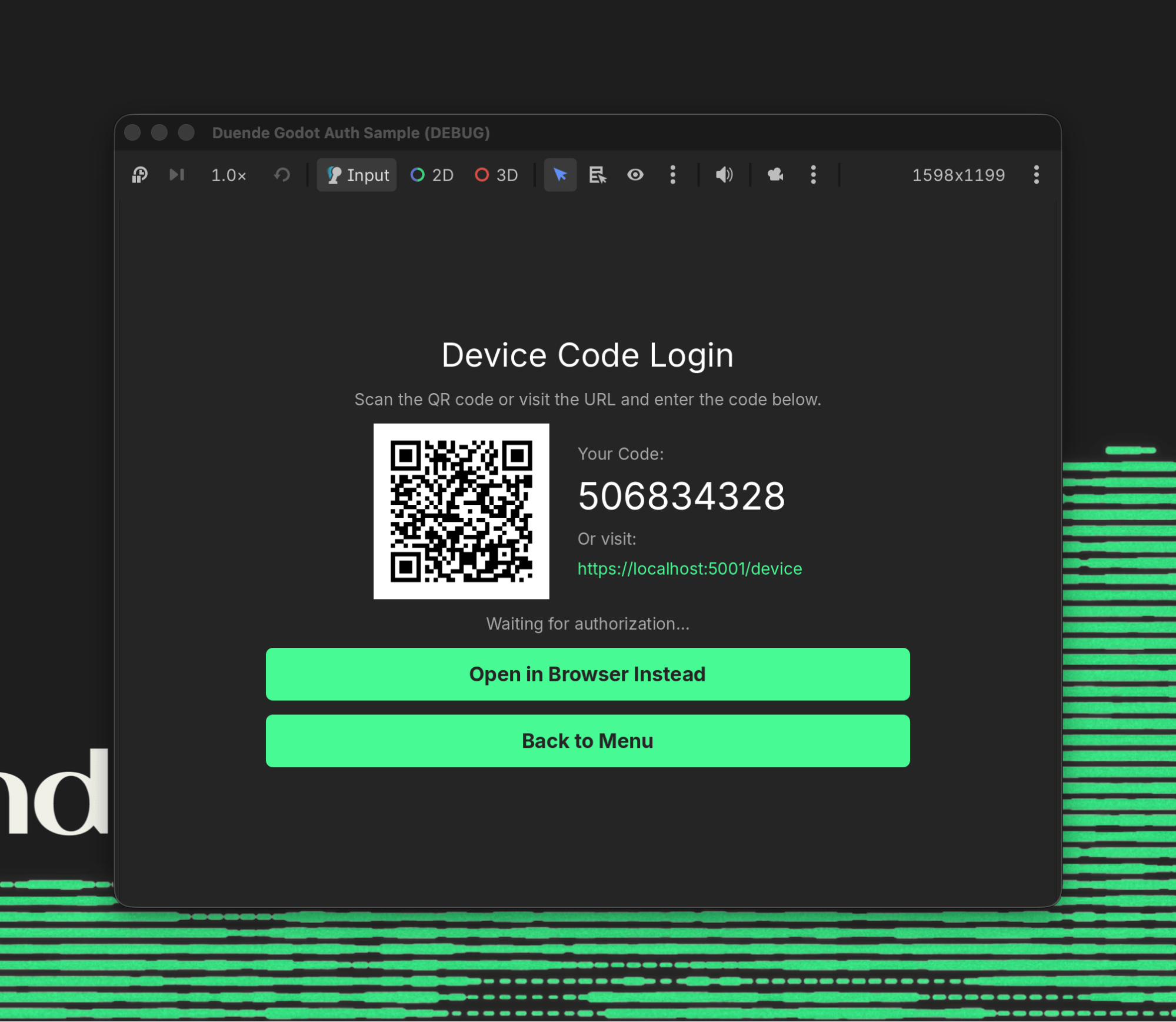Reset game speed with the rotate icon
The image size is (1176, 1022).
pos(282,175)
